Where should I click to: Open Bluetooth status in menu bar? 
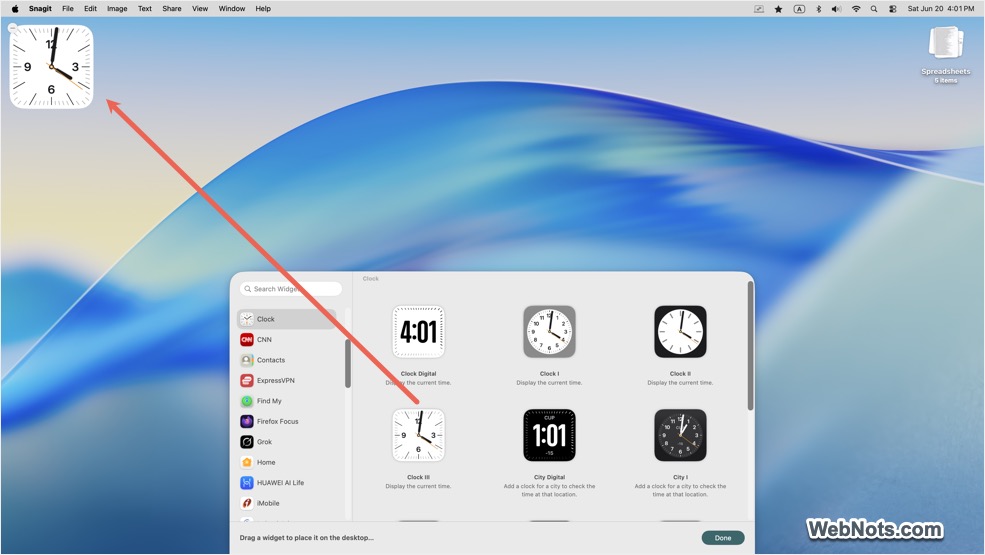[818, 9]
